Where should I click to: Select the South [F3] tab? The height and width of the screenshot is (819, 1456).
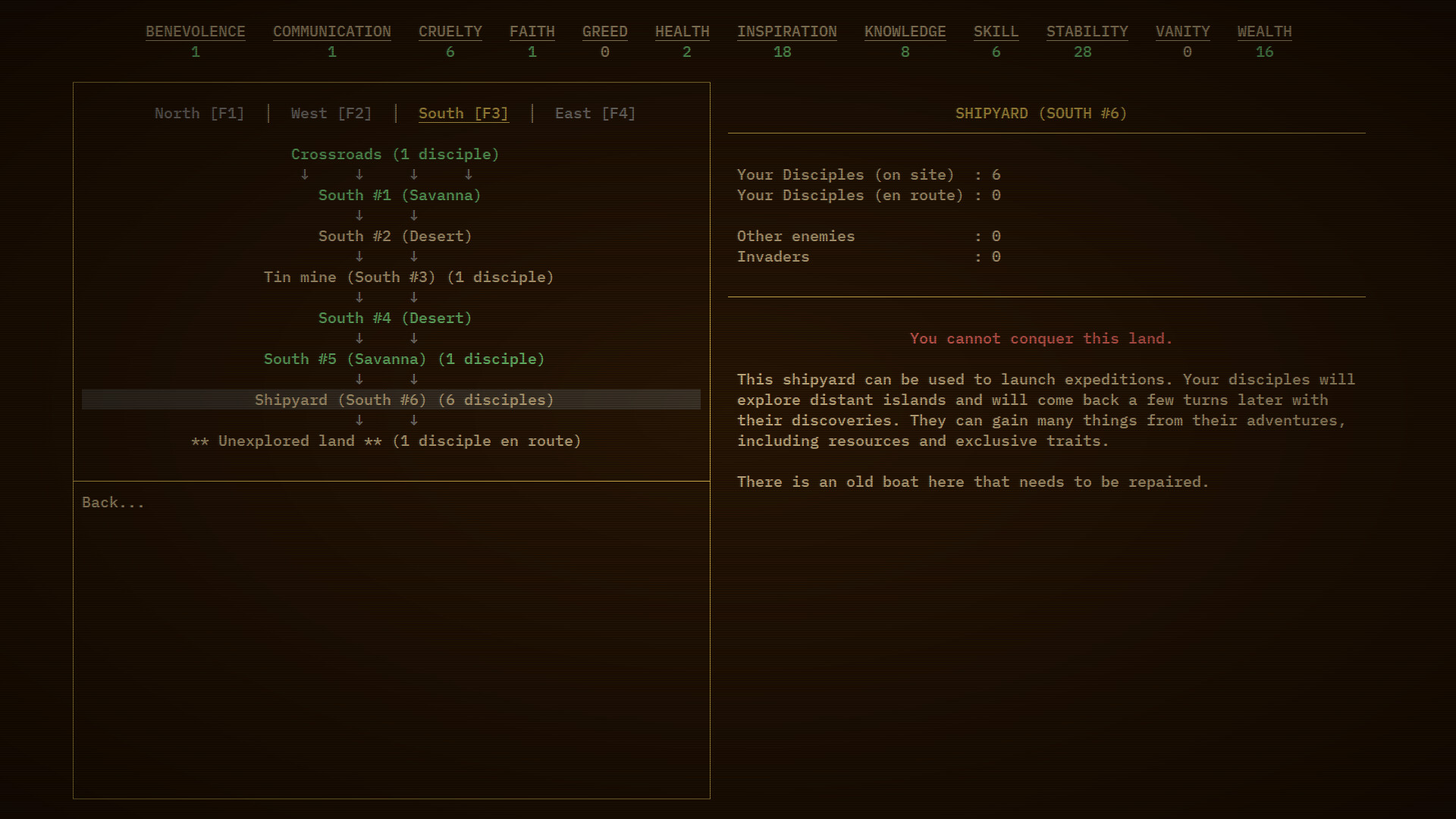click(463, 113)
